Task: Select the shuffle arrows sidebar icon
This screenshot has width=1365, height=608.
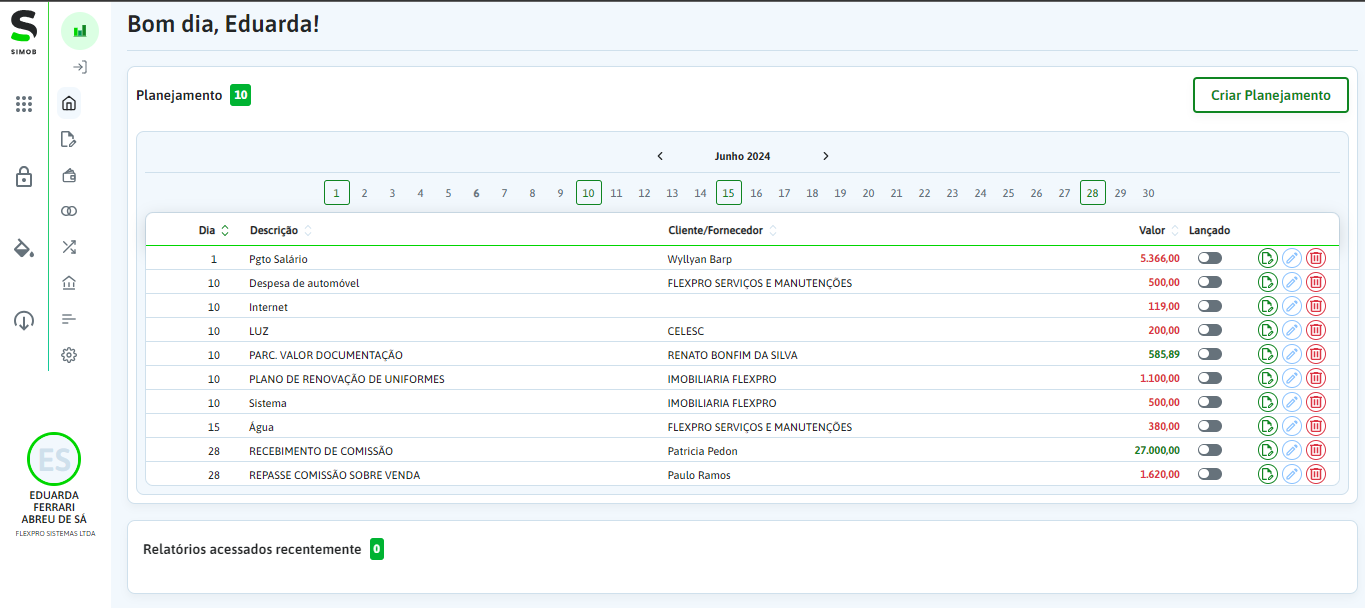Action: click(69, 247)
